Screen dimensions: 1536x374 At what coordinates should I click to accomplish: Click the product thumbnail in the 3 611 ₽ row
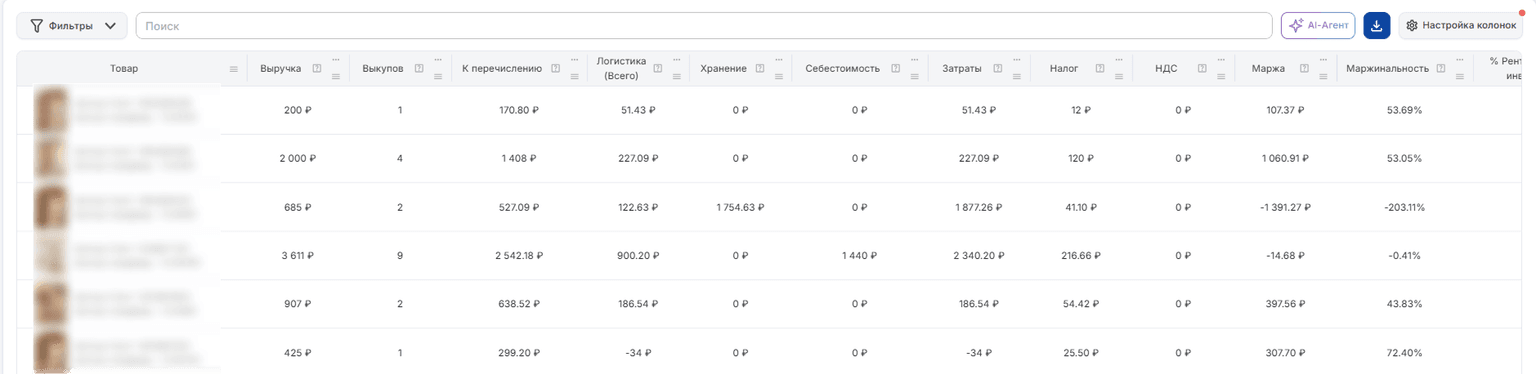52,256
